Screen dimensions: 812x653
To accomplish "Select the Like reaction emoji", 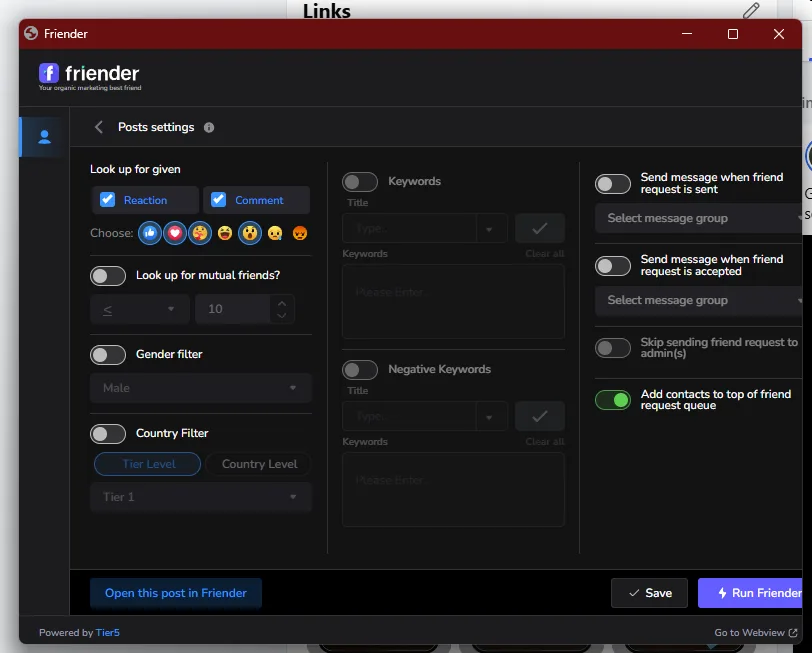I will 150,233.
